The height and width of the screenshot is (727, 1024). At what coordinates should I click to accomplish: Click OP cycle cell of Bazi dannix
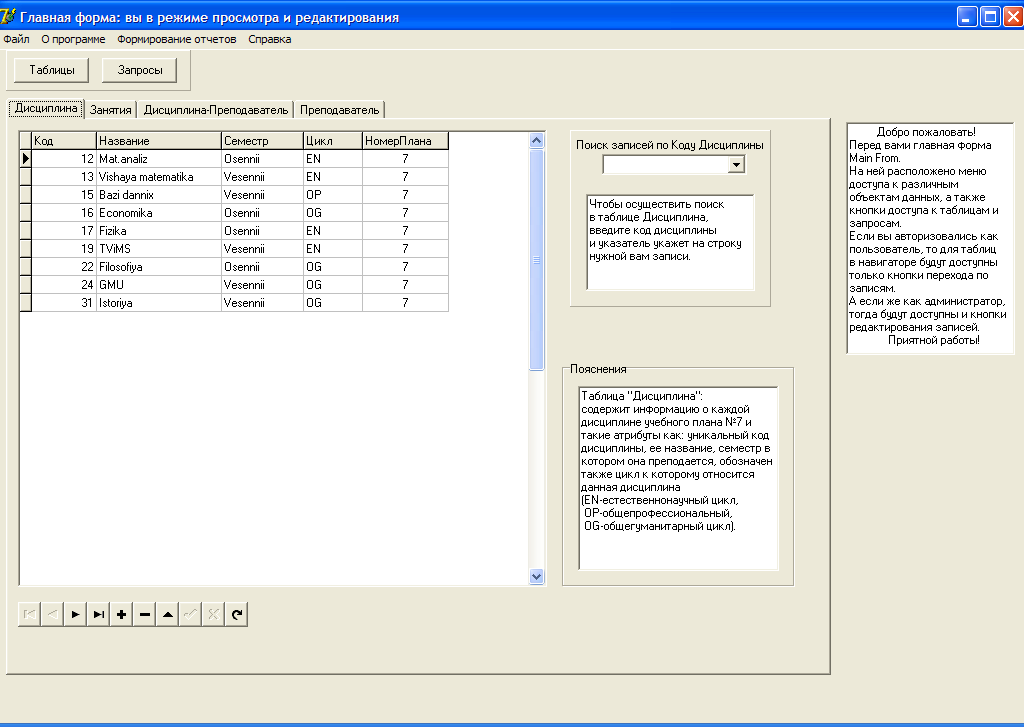[x=332, y=195]
